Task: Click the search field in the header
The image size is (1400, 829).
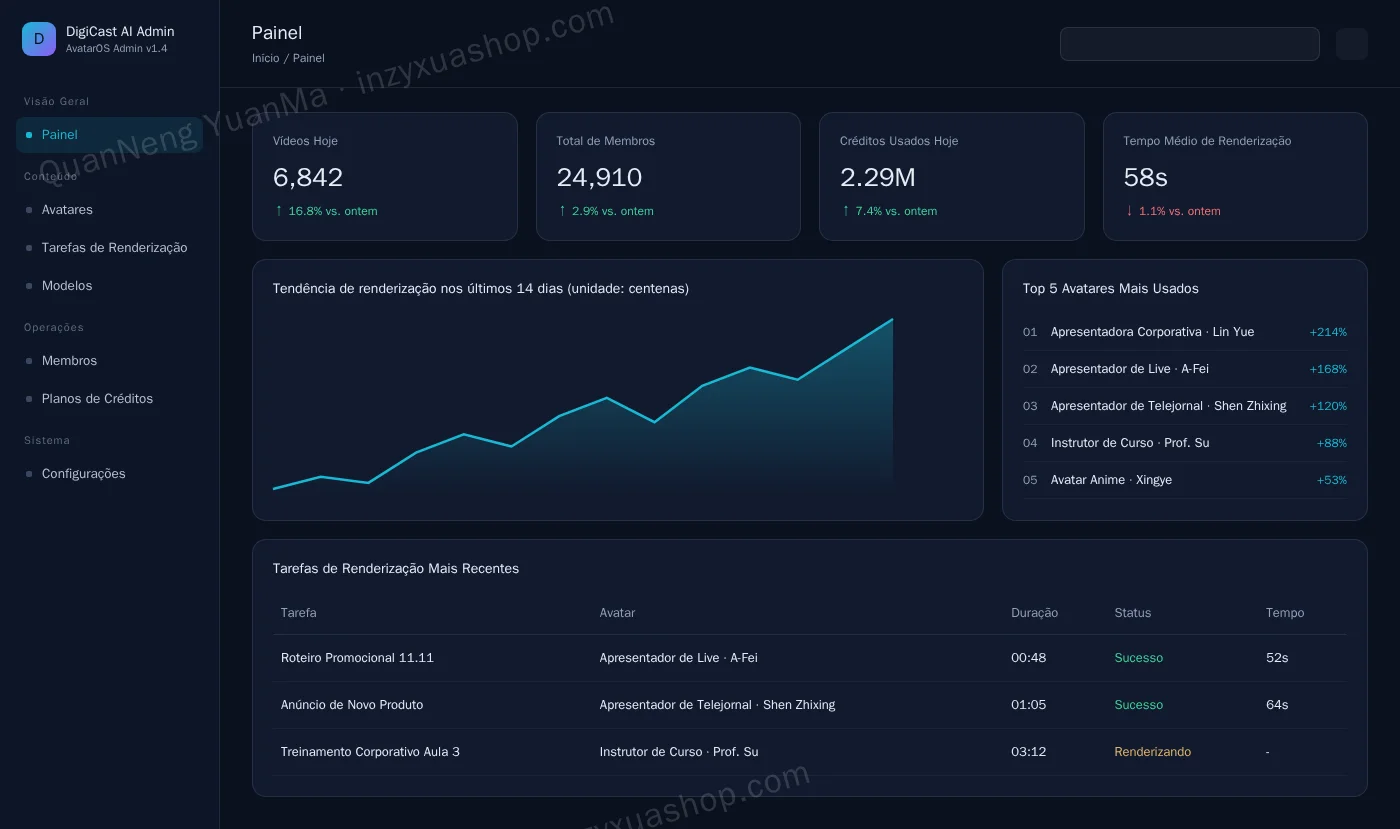Action: (1190, 44)
